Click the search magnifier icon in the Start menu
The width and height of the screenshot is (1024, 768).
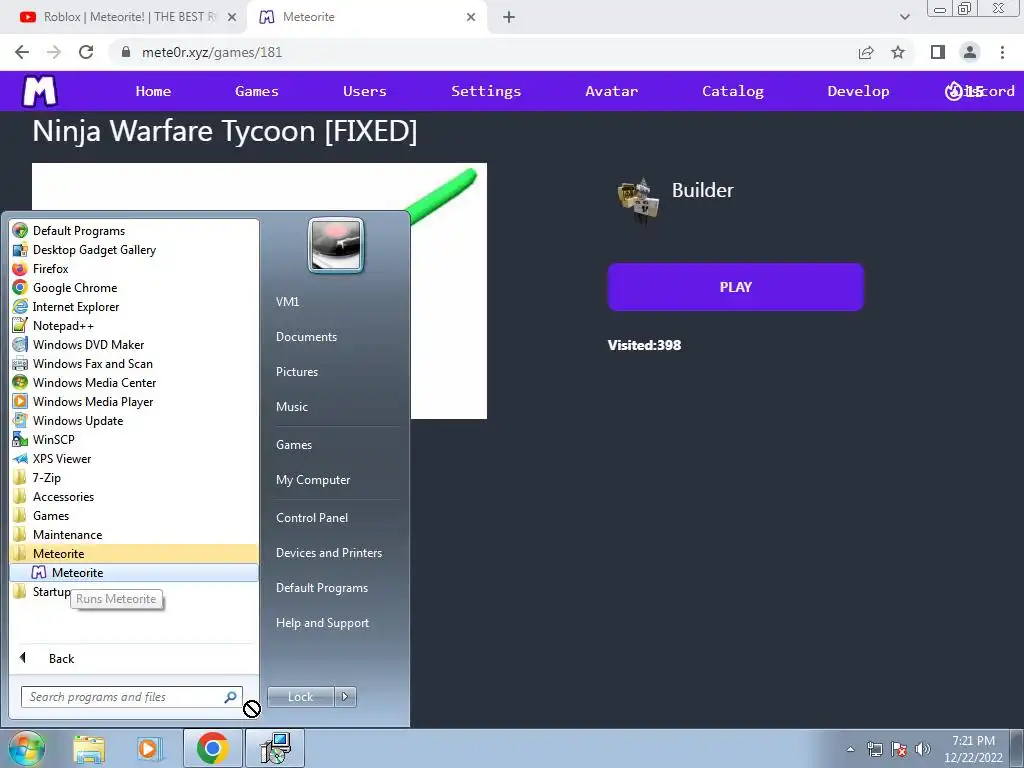(x=230, y=697)
